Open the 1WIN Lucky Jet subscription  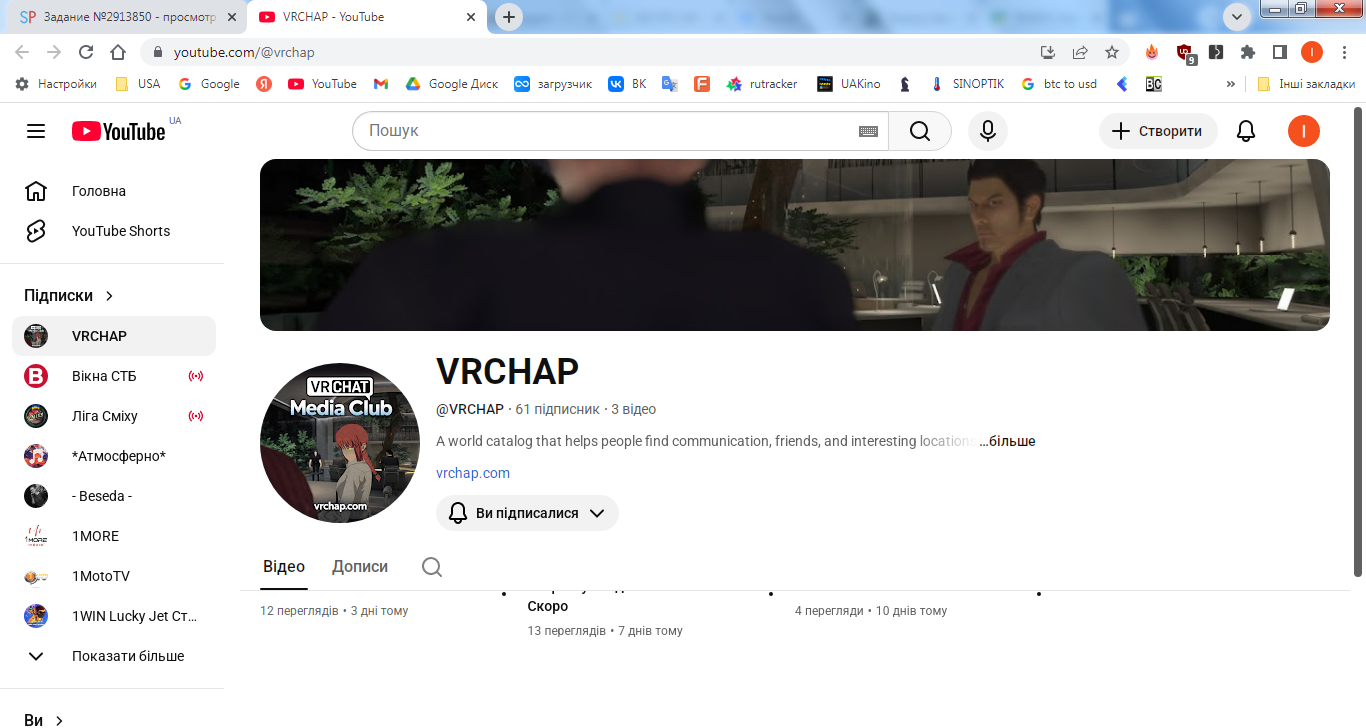[114, 616]
